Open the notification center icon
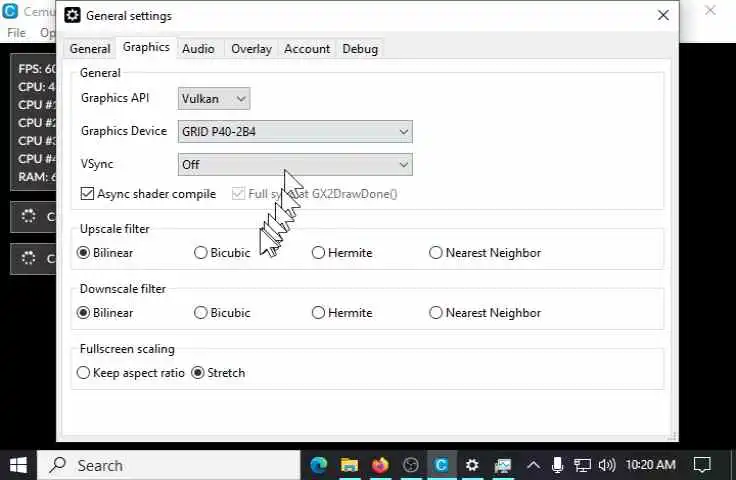Image resolution: width=736 pixels, height=480 pixels. click(x=702, y=465)
